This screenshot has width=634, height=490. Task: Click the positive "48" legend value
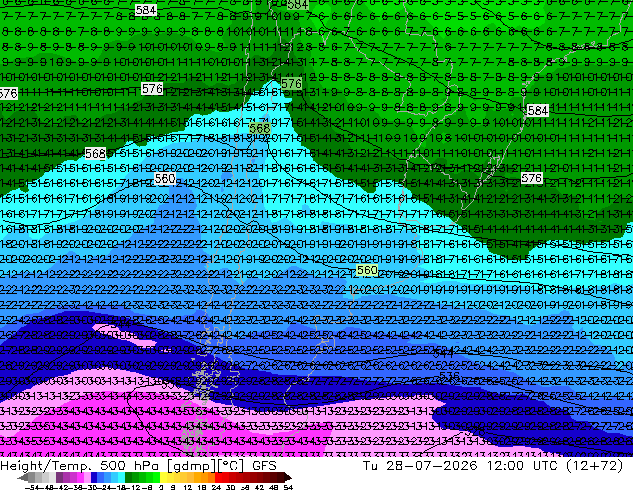coord(274,487)
